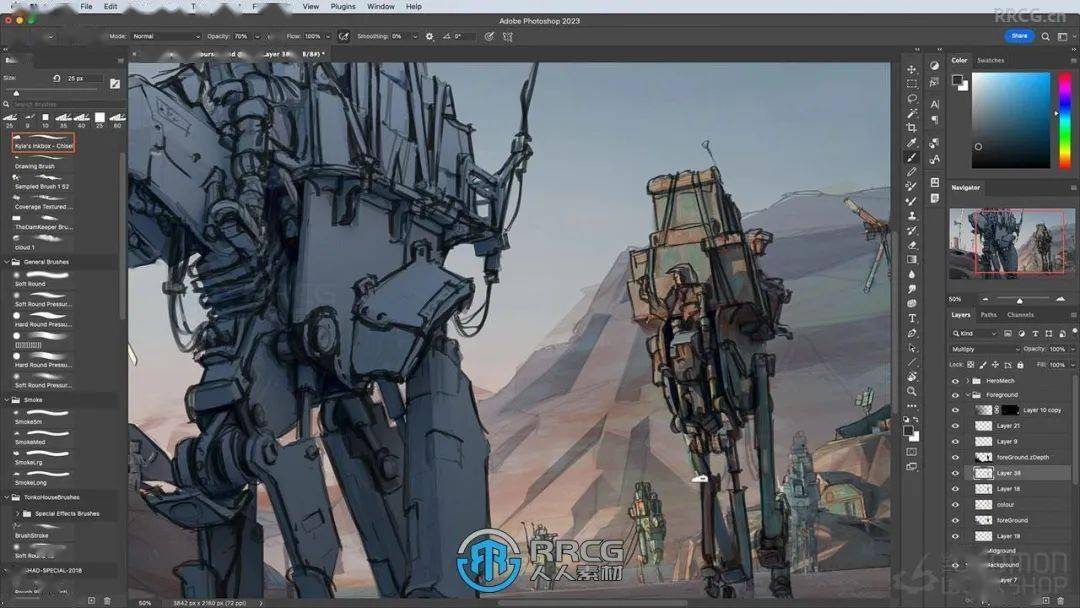The image size is (1080, 608).
Task: Switch to the Channels tab
Action: tap(1020, 315)
